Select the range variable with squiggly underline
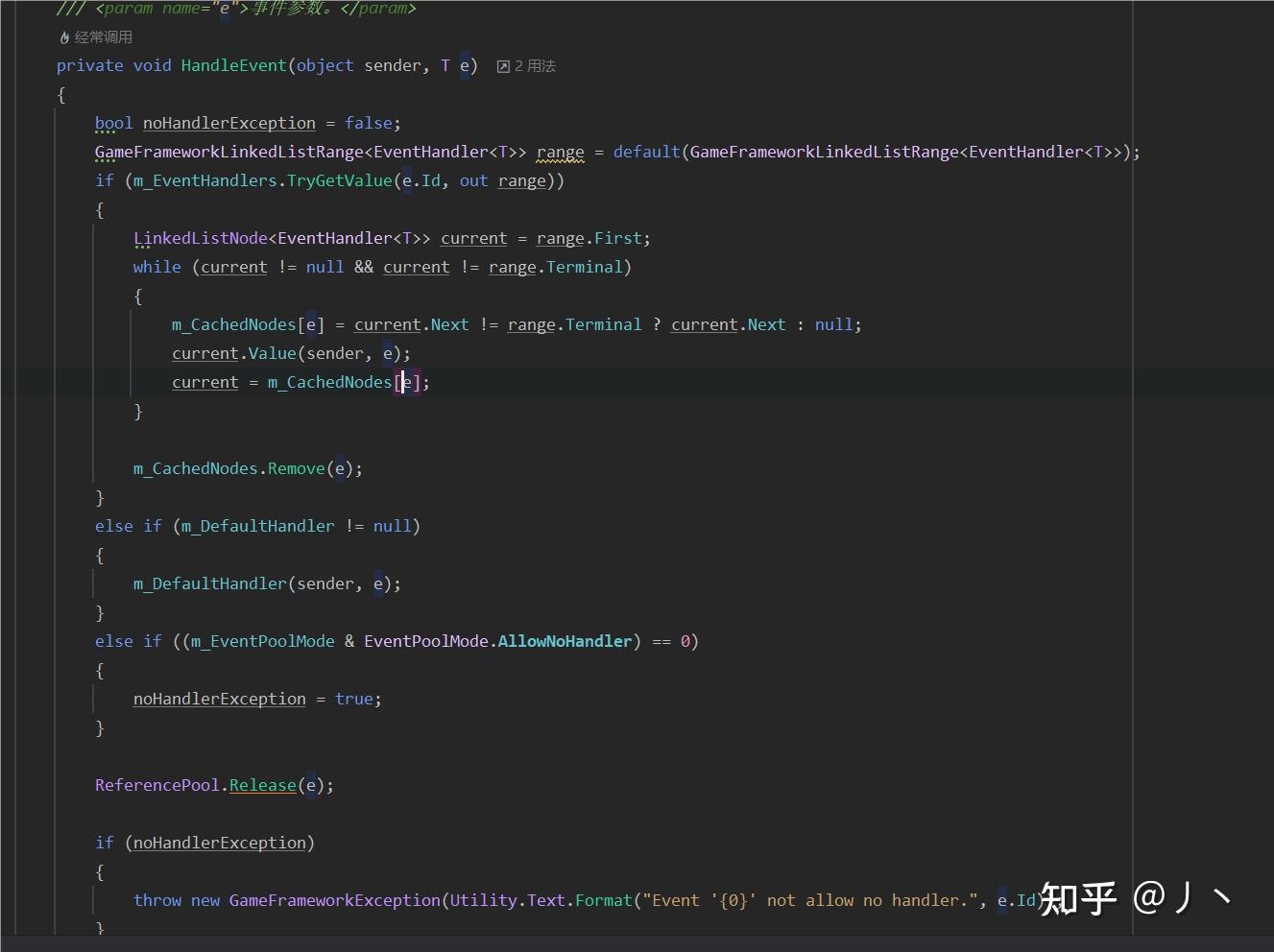This screenshot has width=1274, height=952. [x=560, y=152]
